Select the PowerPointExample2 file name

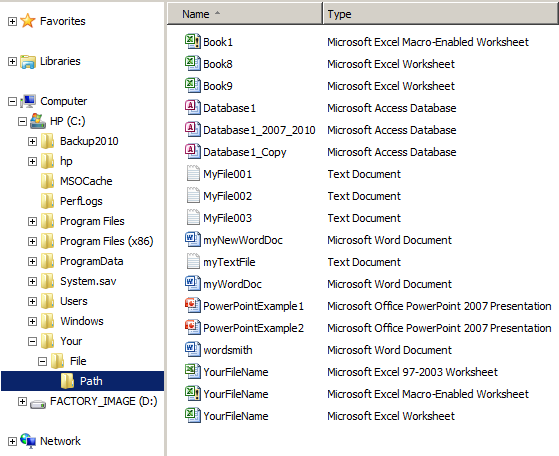tap(253, 328)
